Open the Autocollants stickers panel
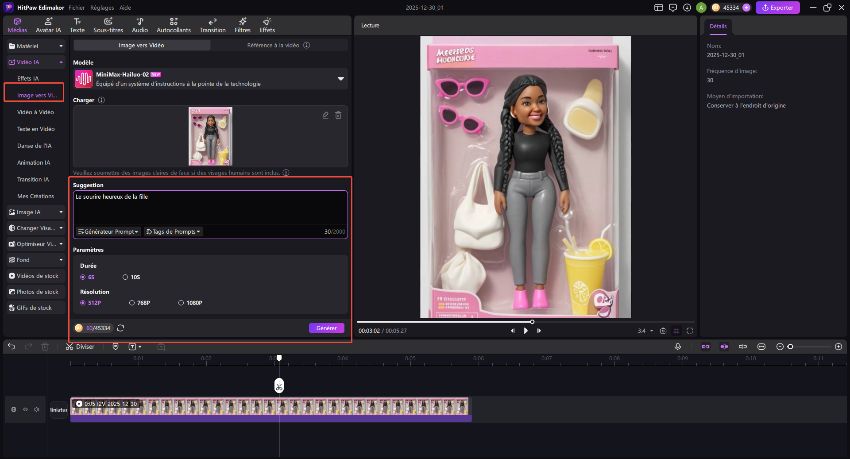This screenshot has width=850, height=459. tap(176, 24)
